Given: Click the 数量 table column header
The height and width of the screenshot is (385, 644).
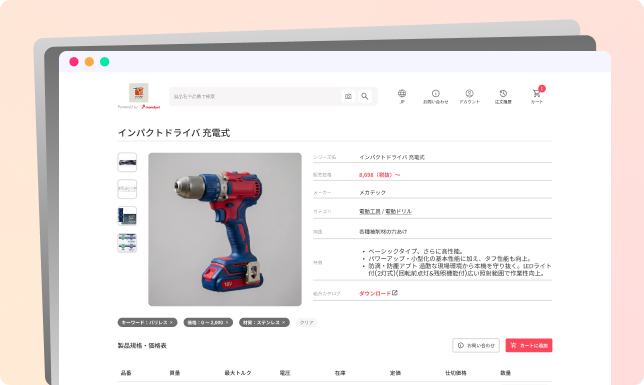Looking at the screenshot, I should 506,373.
